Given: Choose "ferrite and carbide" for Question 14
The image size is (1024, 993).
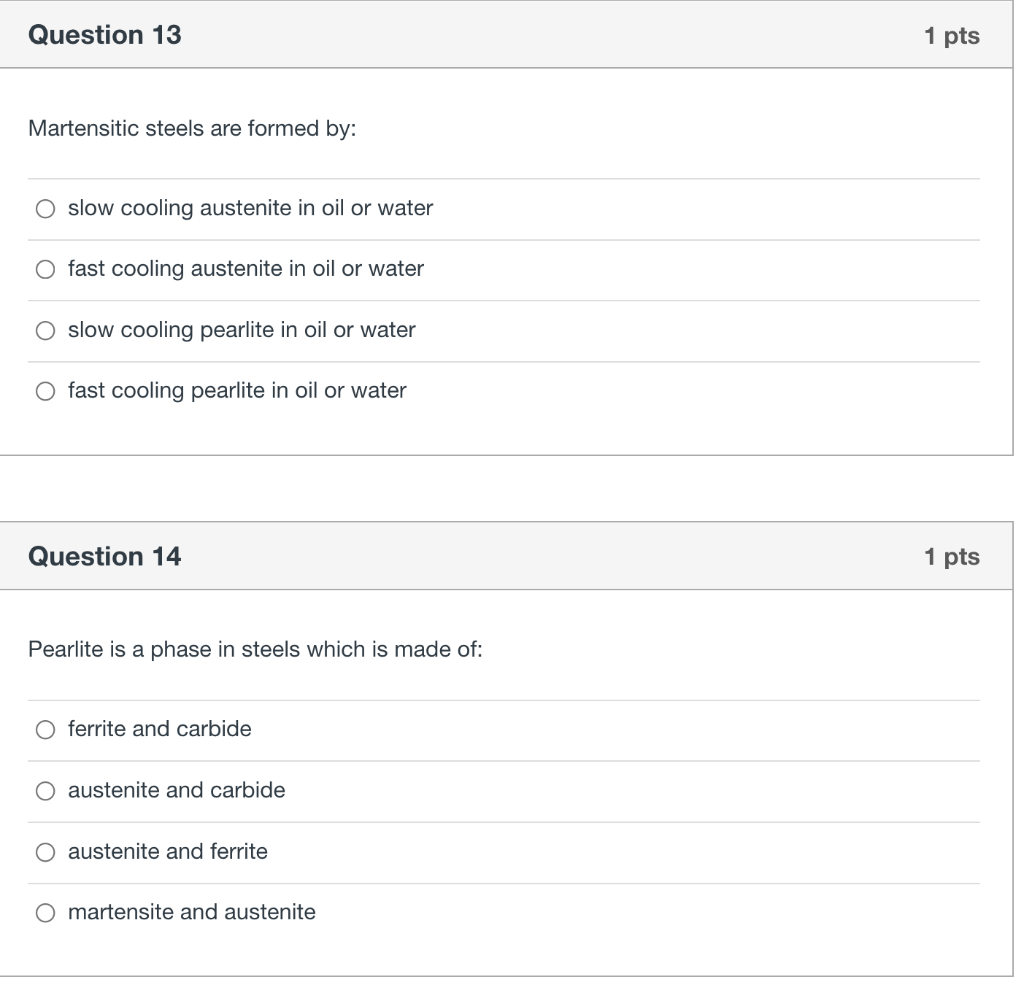Looking at the screenshot, I should coord(45,730).
